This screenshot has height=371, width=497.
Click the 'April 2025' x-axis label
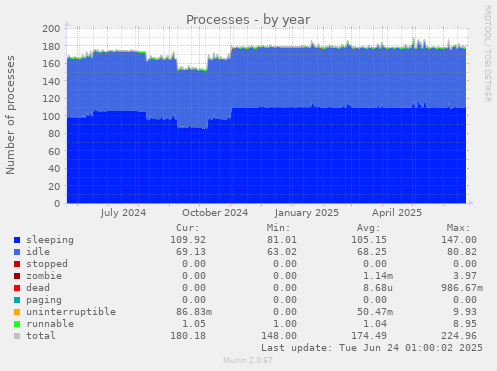point(397,213)
